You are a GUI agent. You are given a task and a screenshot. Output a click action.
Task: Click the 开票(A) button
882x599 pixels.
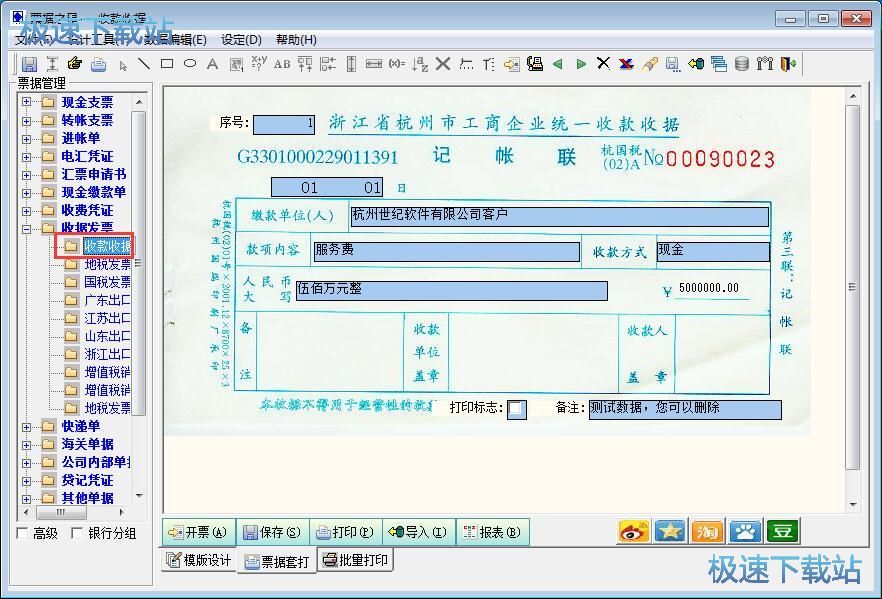click(x=197, y=532)
